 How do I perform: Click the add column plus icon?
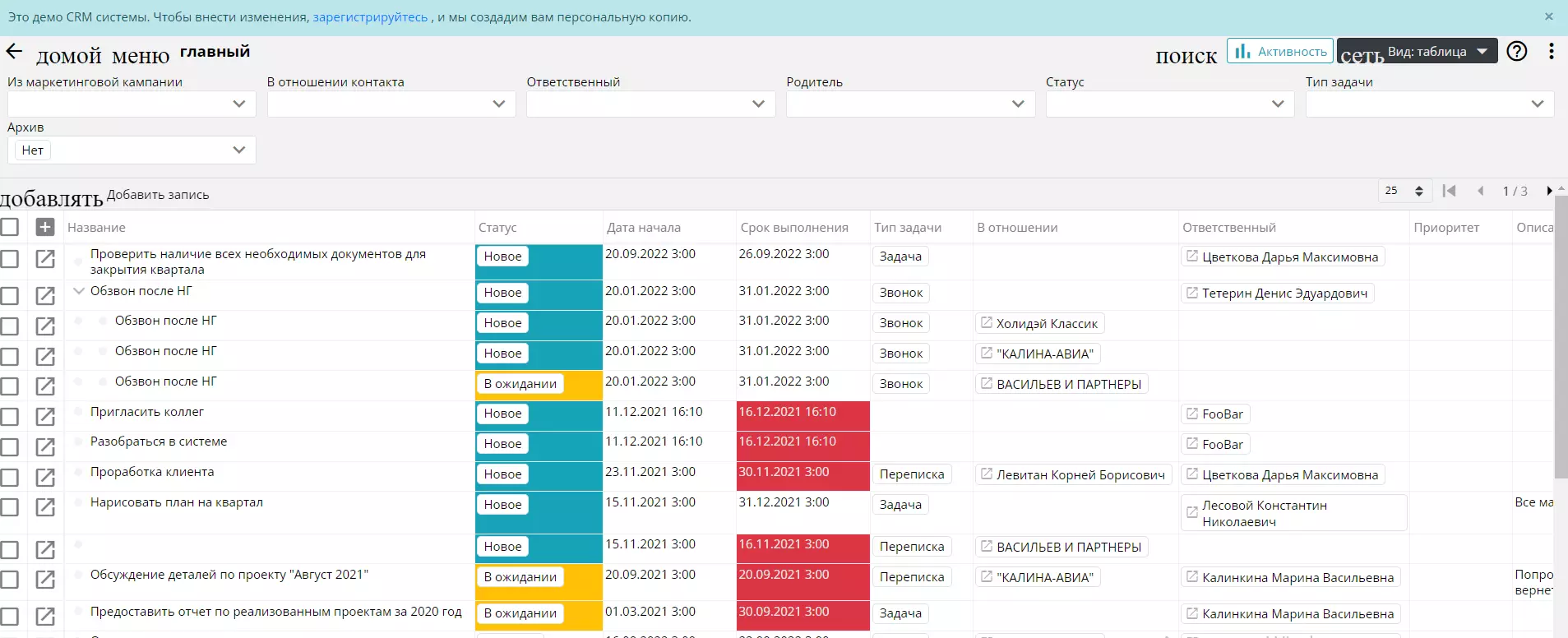pos(45,227)
